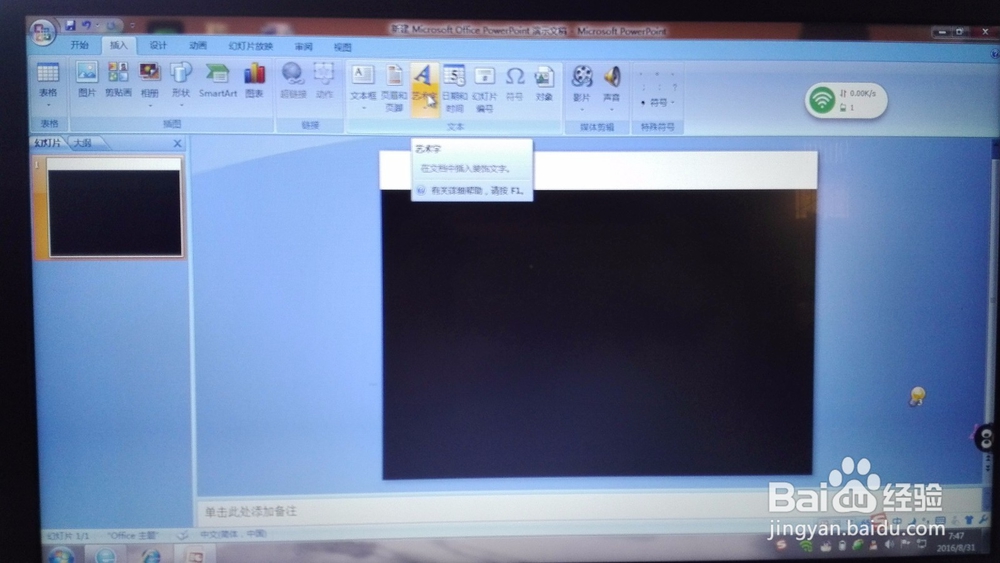Insert 幻灯片编号 slide number

pos(485,89)
